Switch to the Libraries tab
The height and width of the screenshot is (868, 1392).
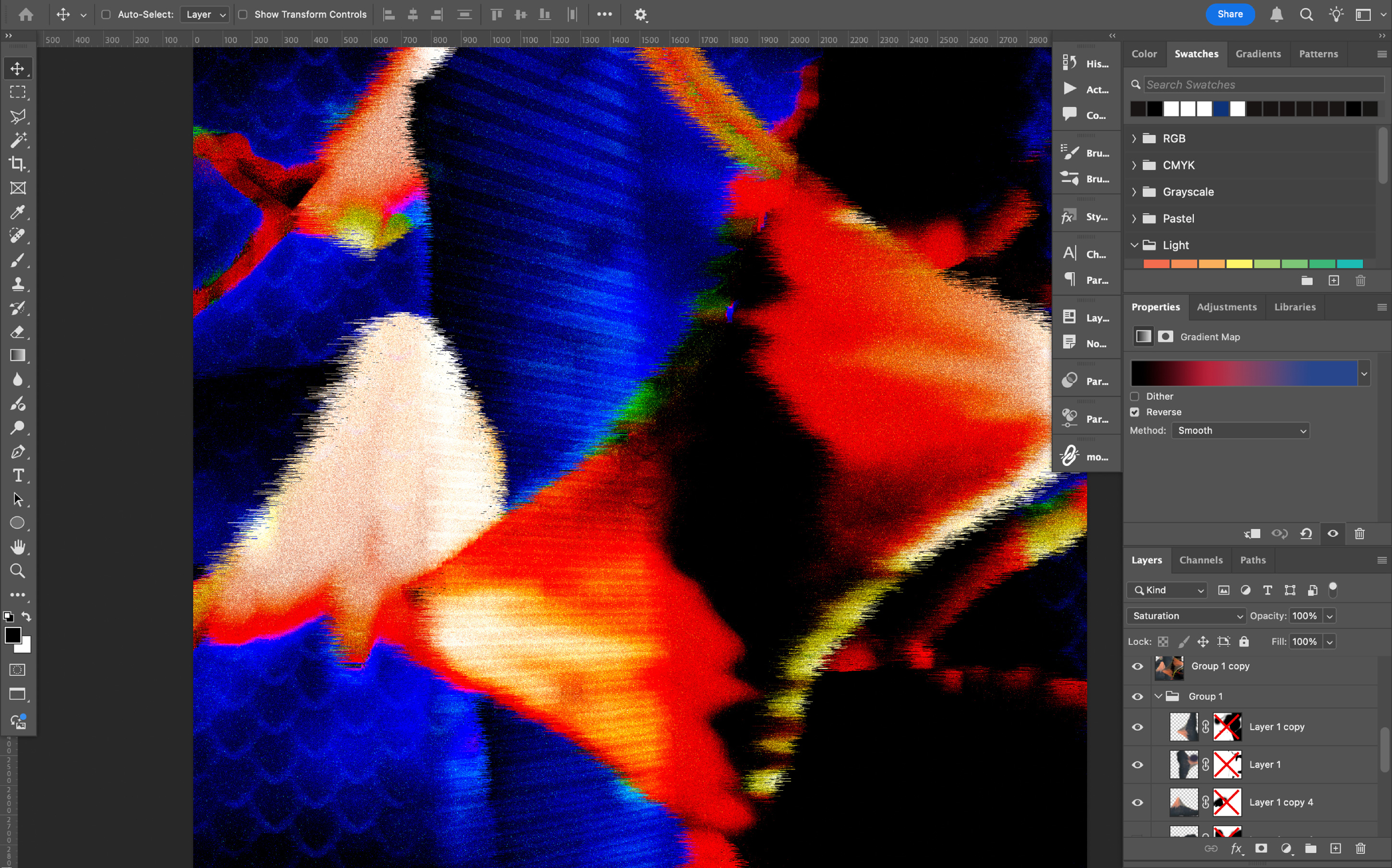[x=1295, y=307]
